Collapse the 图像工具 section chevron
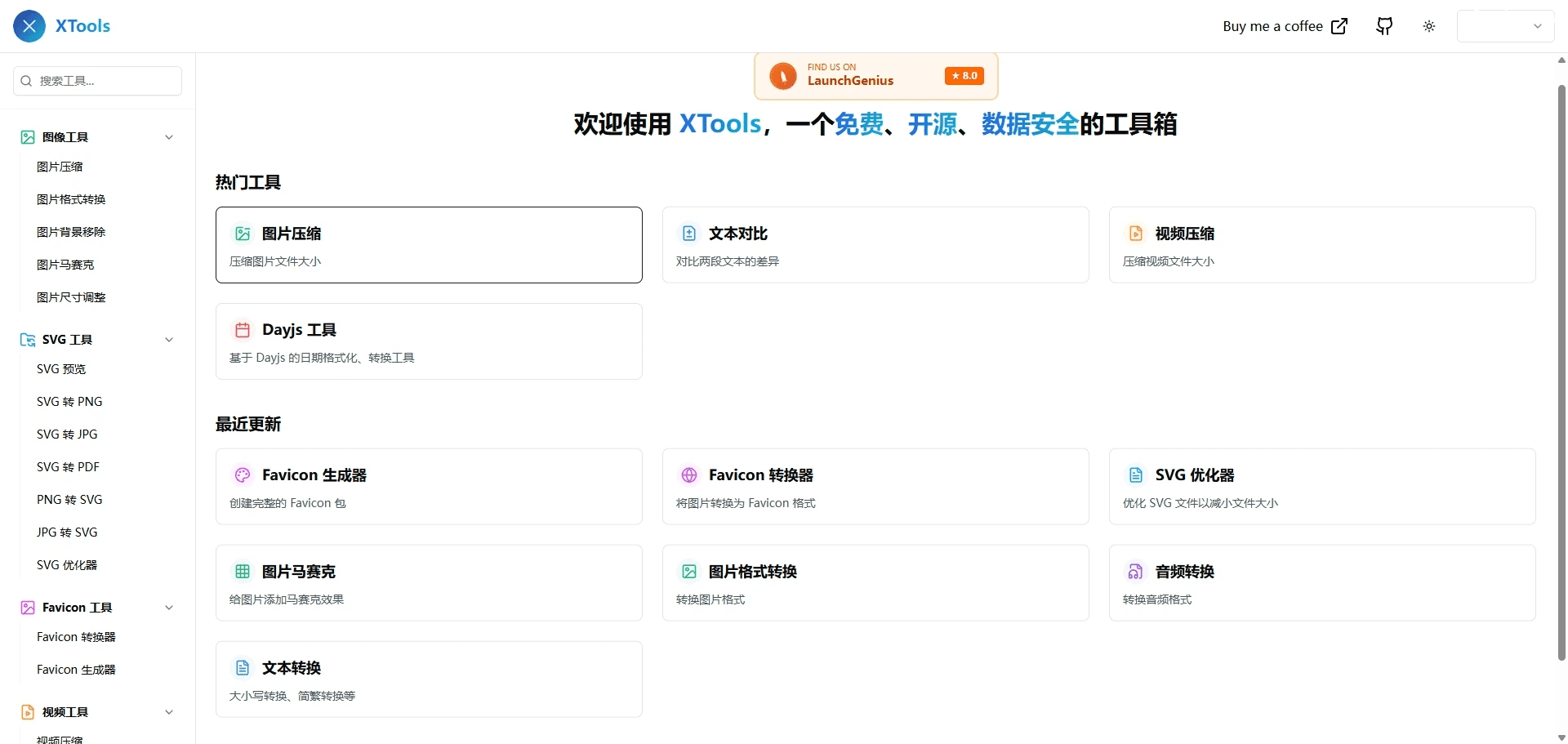This screenshot has height=744, width=1568. 169,137
